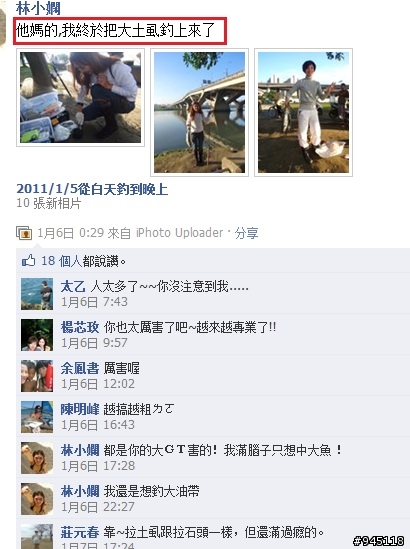Click 余鳳書's avatar picture
The image size is (410, 549).
pos(37,376)
